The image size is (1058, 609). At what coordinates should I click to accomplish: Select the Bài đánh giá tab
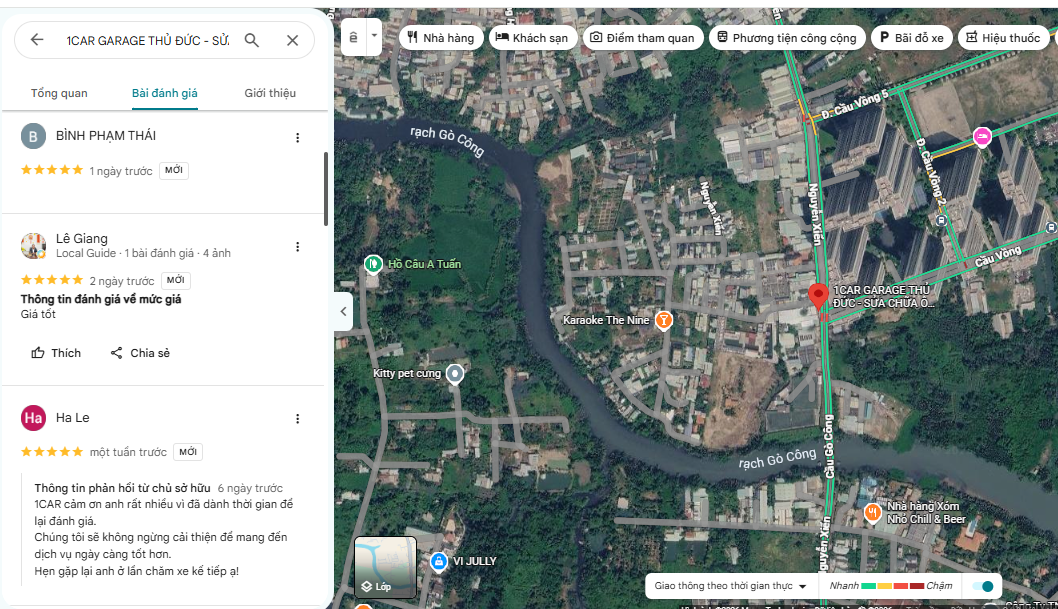pos(165,93)
